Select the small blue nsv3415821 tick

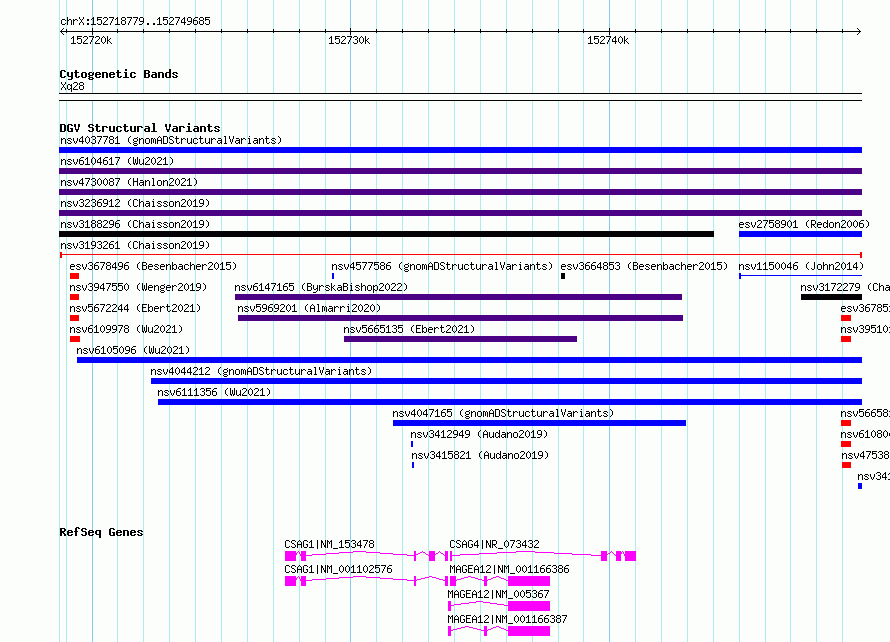tap(413, 465)
